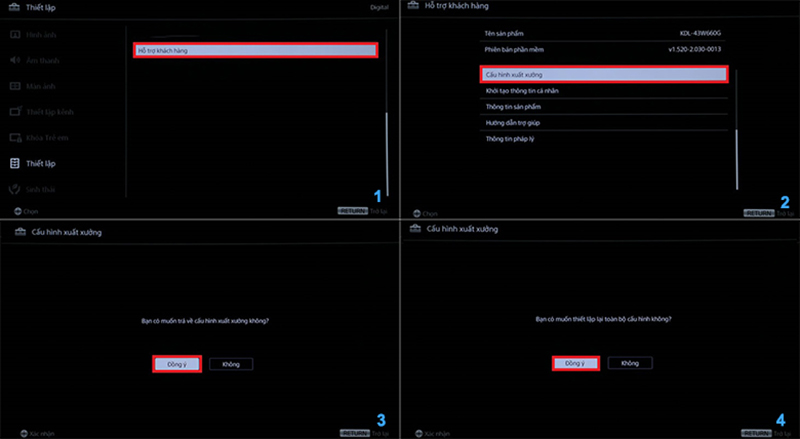Click the Digital label in the top corner
The width and height of the screenshot is (800, 439).
[380, 9]
